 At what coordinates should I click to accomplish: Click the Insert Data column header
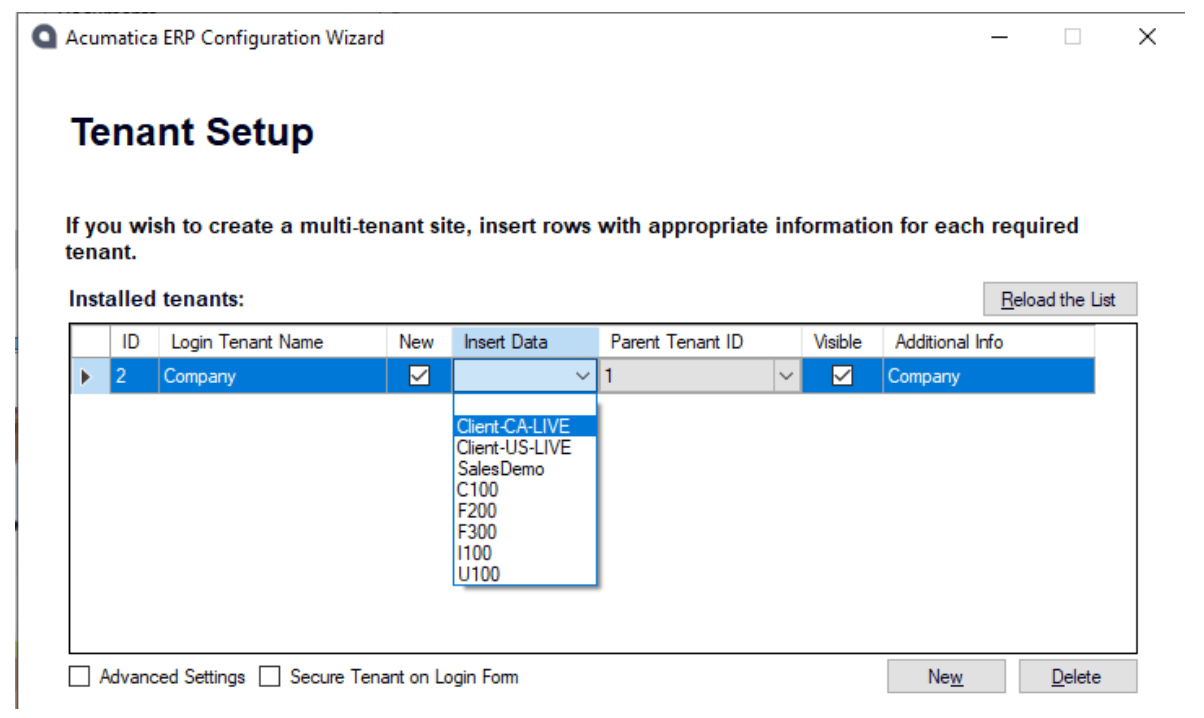point(525,342)
